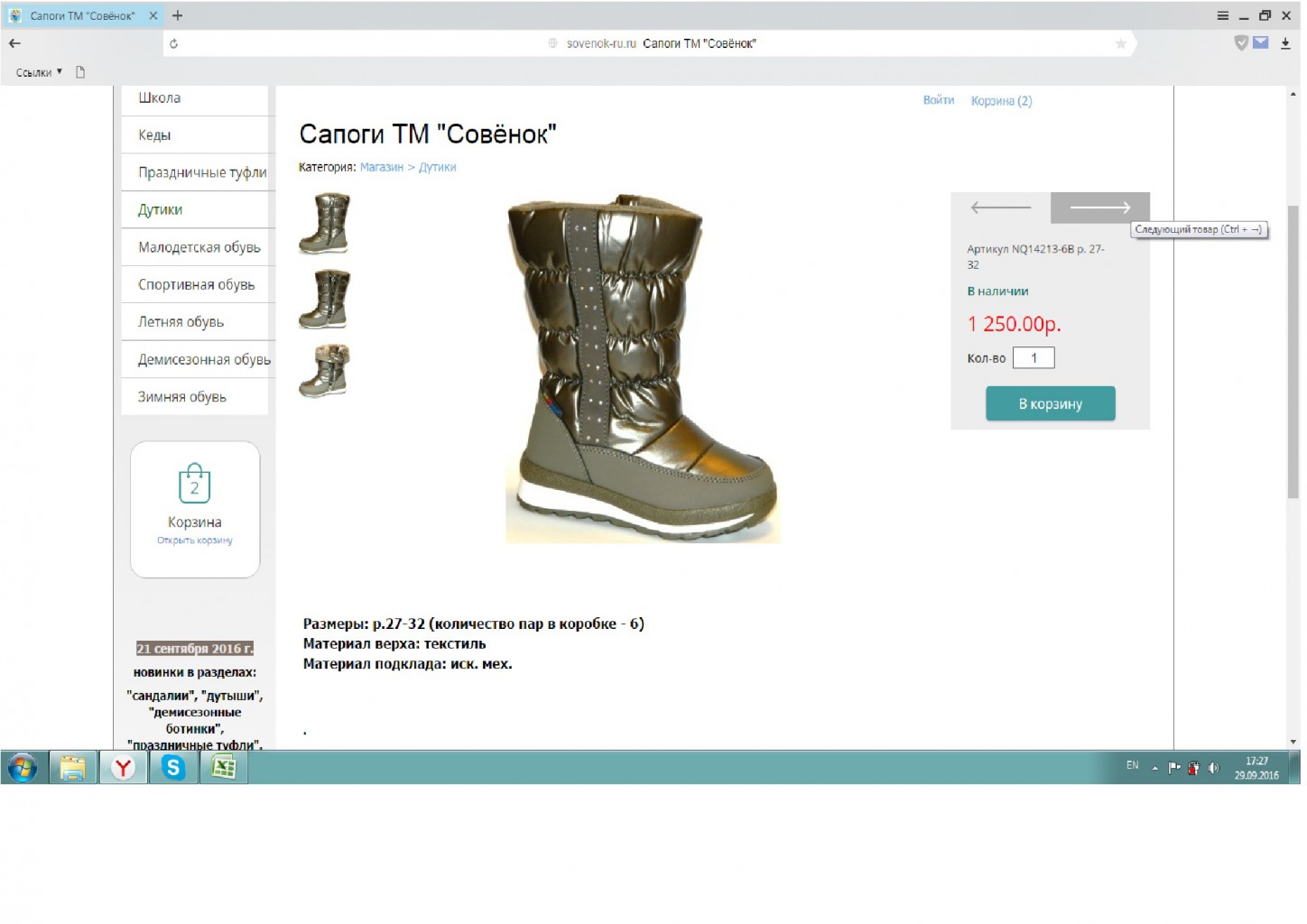
Task: Click the scrollbar down arrow
Action: coord(1293,742)
